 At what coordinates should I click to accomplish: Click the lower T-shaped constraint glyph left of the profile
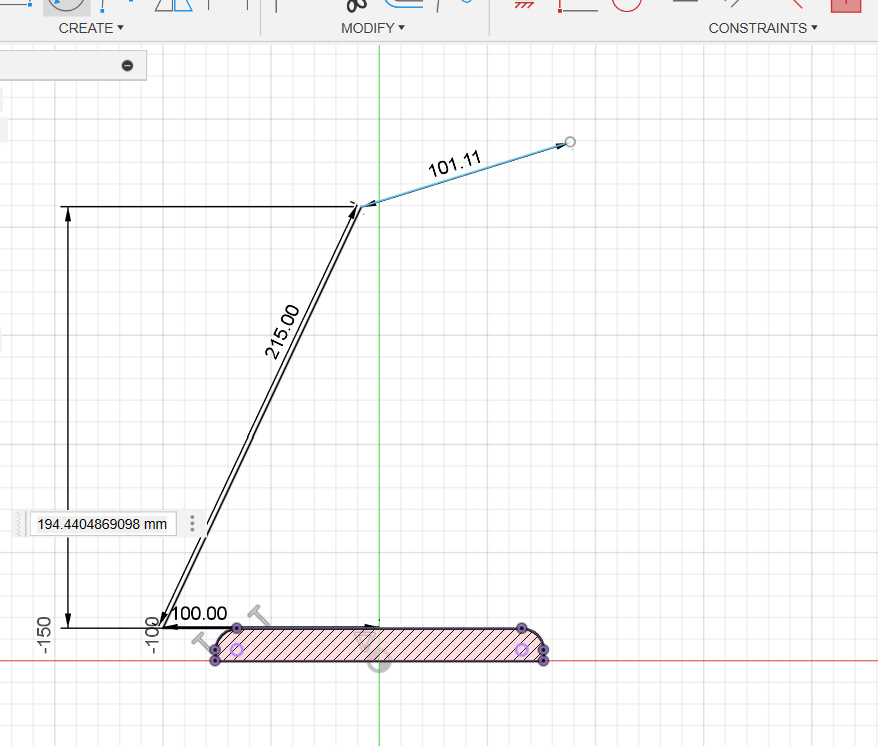[201, 641]
